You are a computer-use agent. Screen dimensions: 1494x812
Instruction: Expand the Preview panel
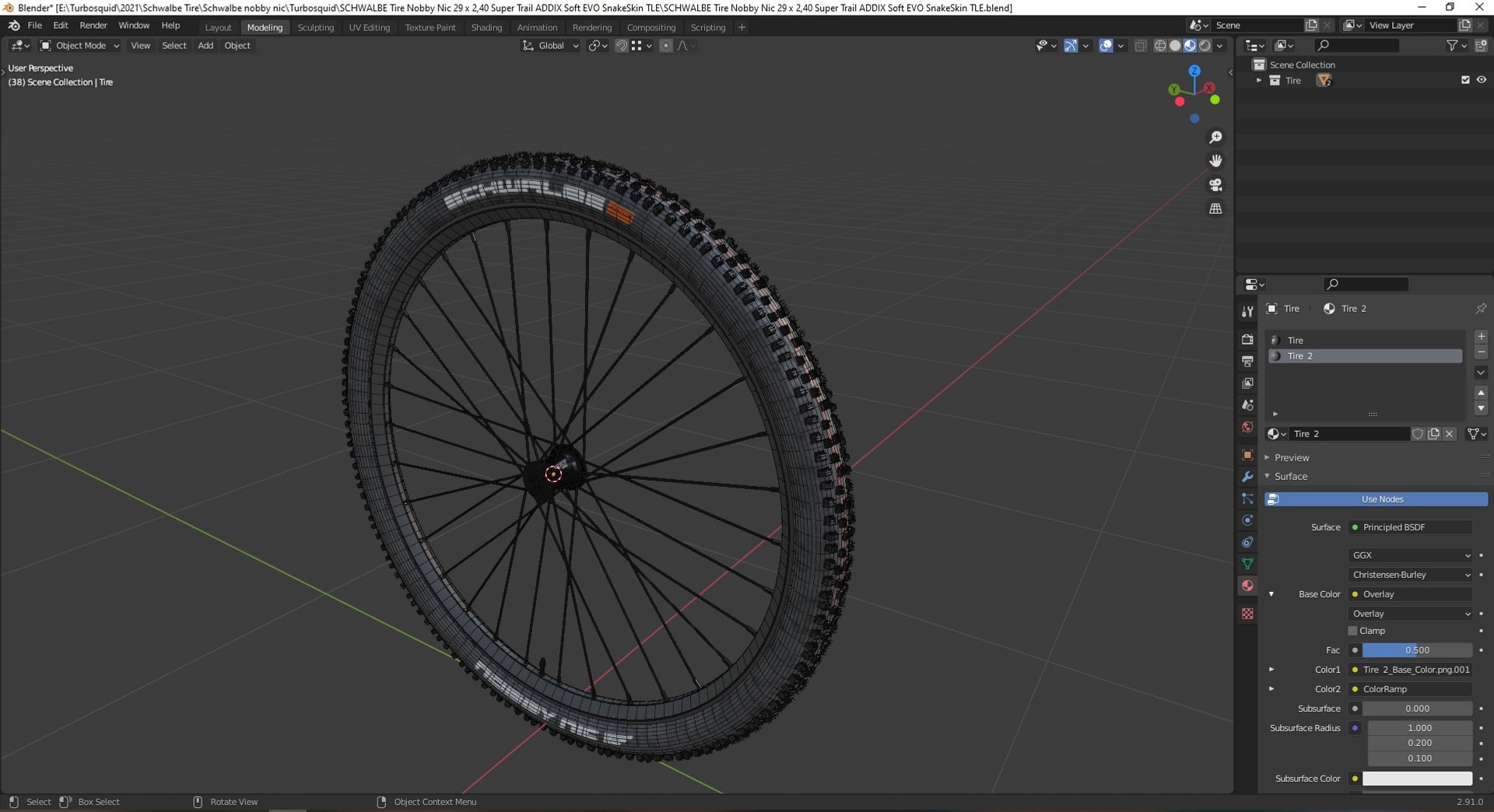pyautogui.click(x=1292, y=457)
